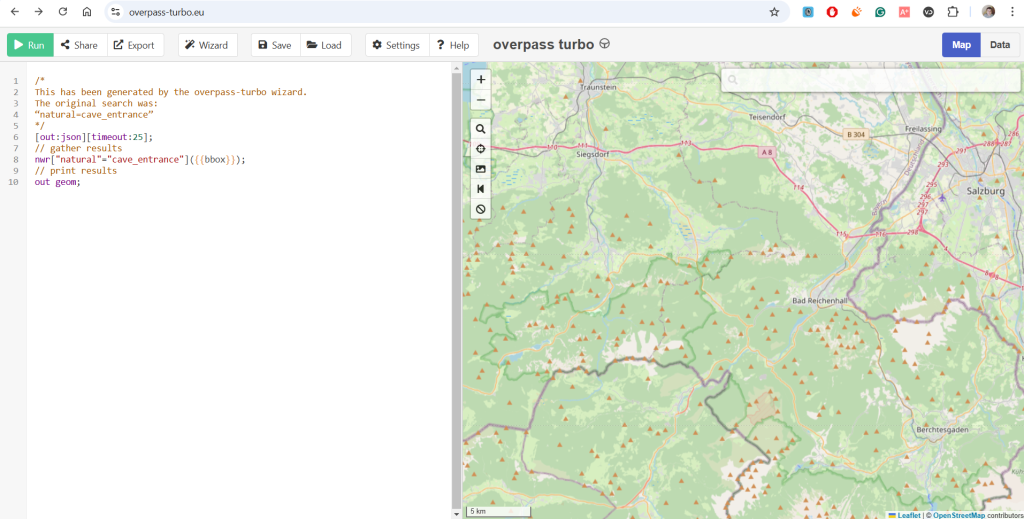Image resolution: width=1024 pixels, height=519 pixels.
Task: Click the '// print results' comment
Action: pos(76,171)
